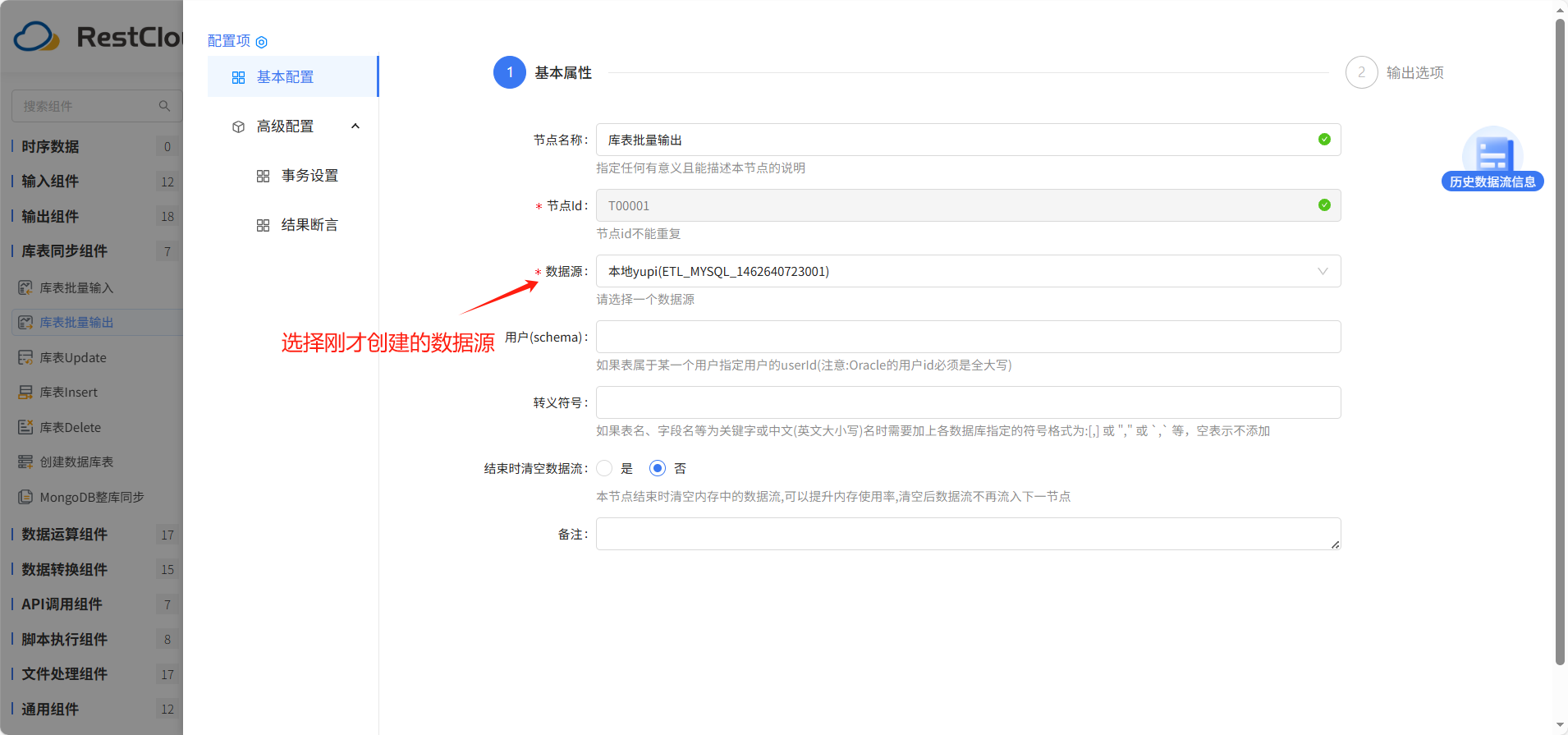Screen dimensions: 1568x735
Task: Click the 创建数据库表 component icon
Action: tap(25, 462)
